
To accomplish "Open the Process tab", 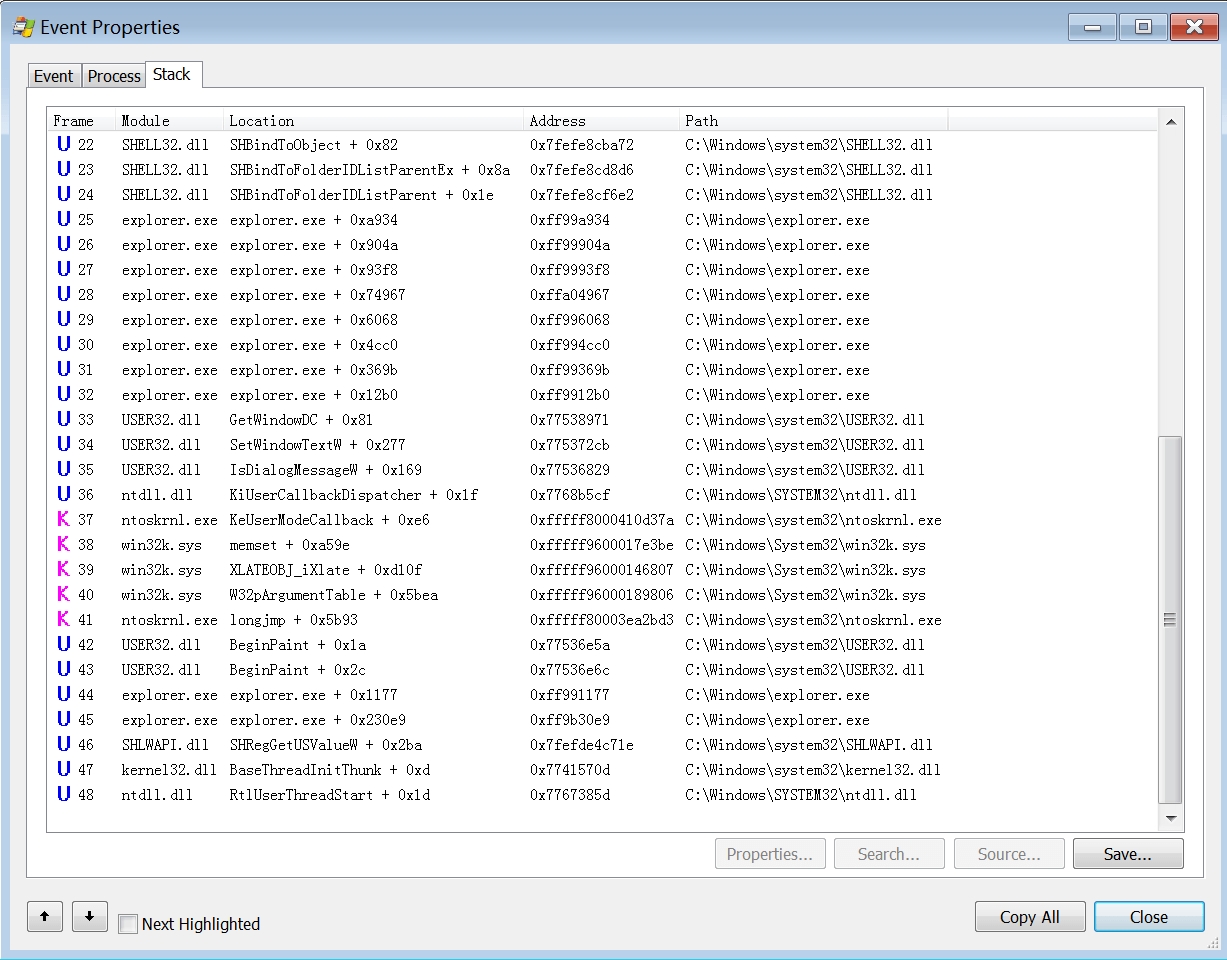I will click(x=114, y=76).
